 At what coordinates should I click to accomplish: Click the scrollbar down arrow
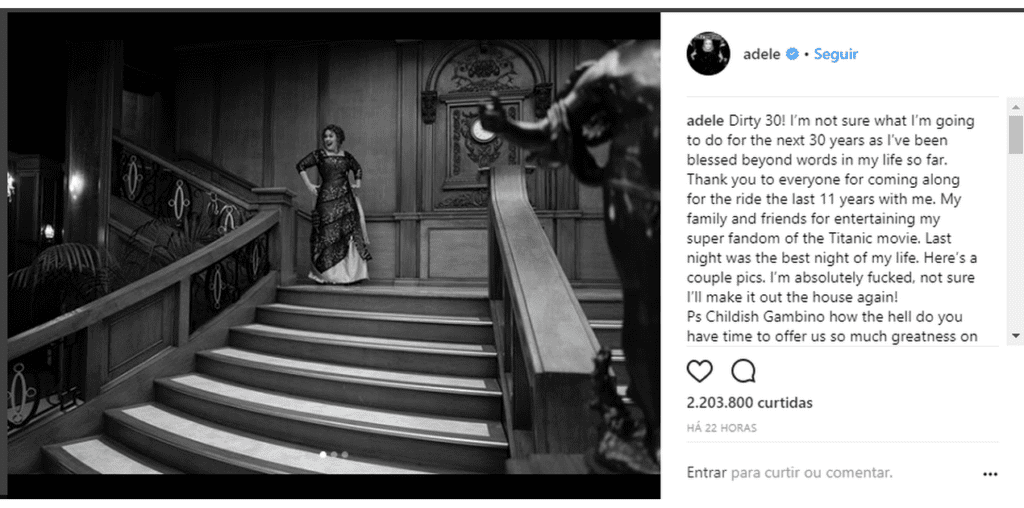(x=1016, y=335)
